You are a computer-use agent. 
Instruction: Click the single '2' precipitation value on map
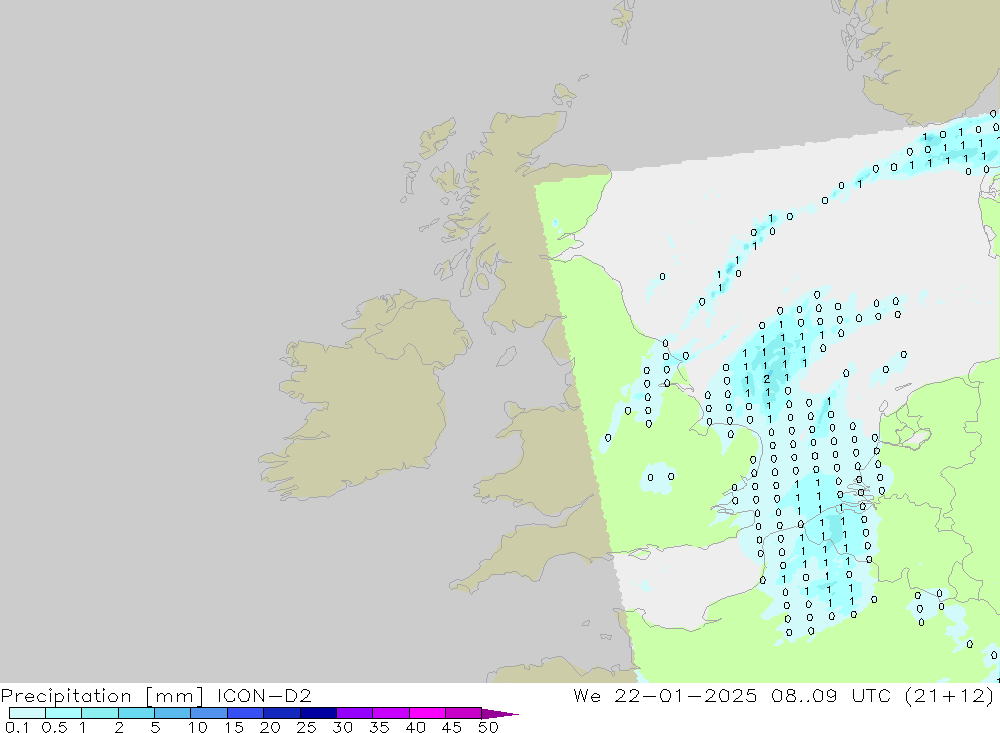[767, 379]
